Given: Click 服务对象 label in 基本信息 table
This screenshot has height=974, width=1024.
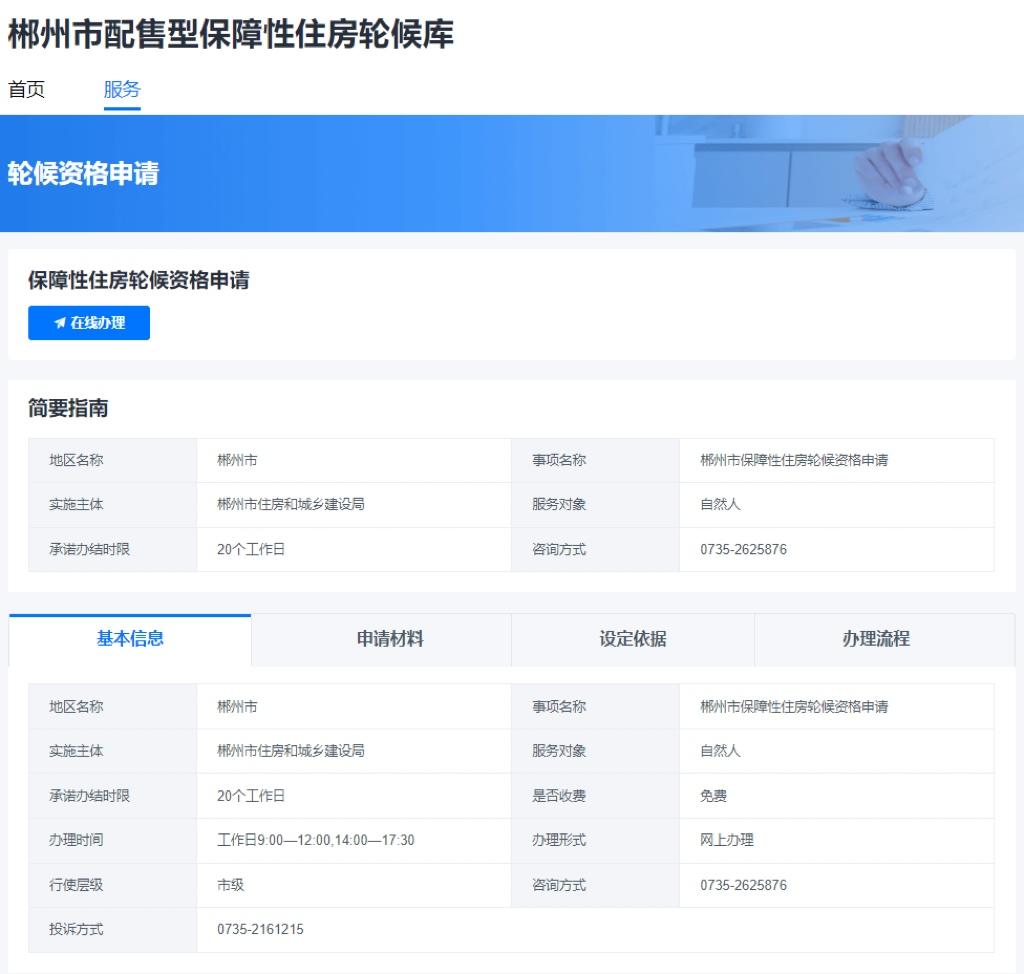Looking at the screenshot, I should pos(559,751).
